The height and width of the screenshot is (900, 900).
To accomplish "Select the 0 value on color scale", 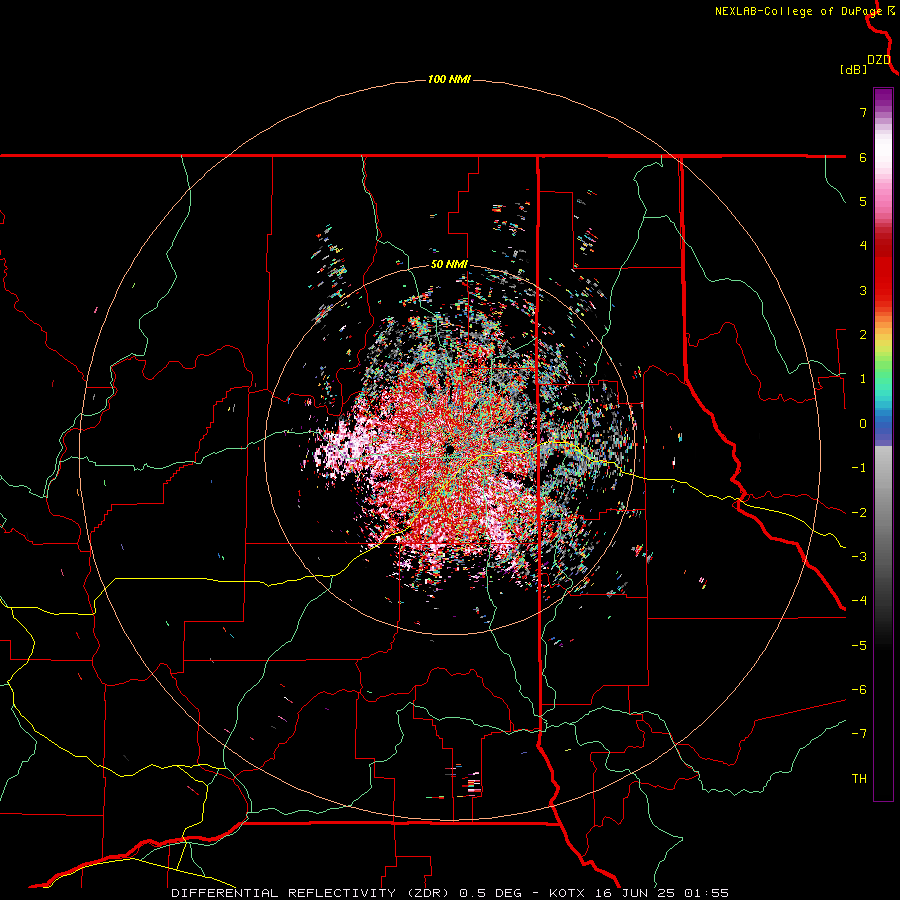I will pos(863,424).
